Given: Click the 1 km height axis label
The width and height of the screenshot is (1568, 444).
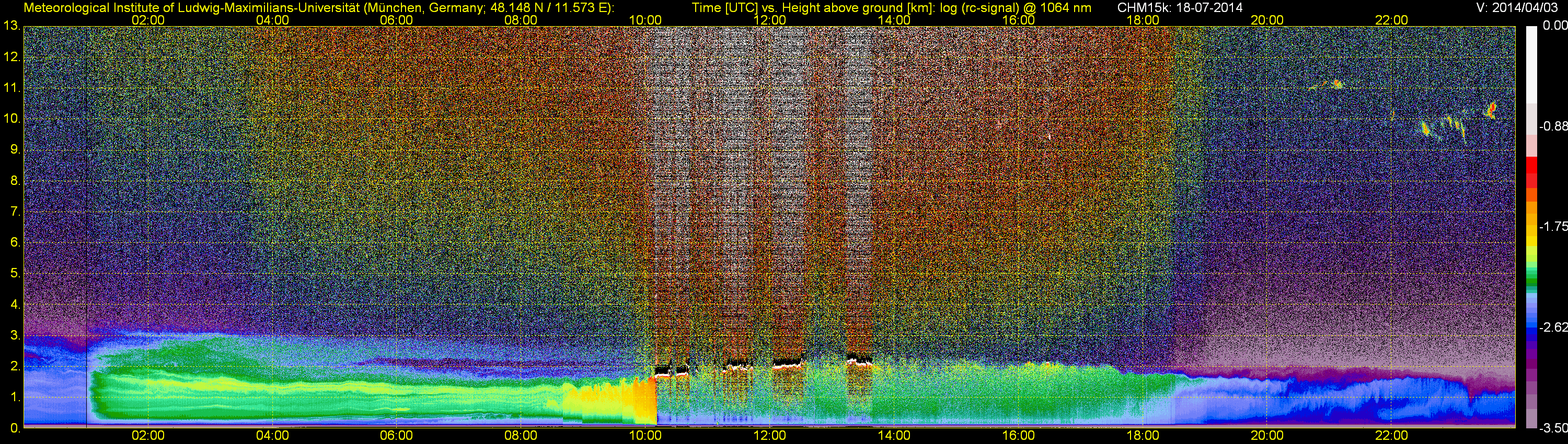Looking at the screenshot, I should click(15, 396).
